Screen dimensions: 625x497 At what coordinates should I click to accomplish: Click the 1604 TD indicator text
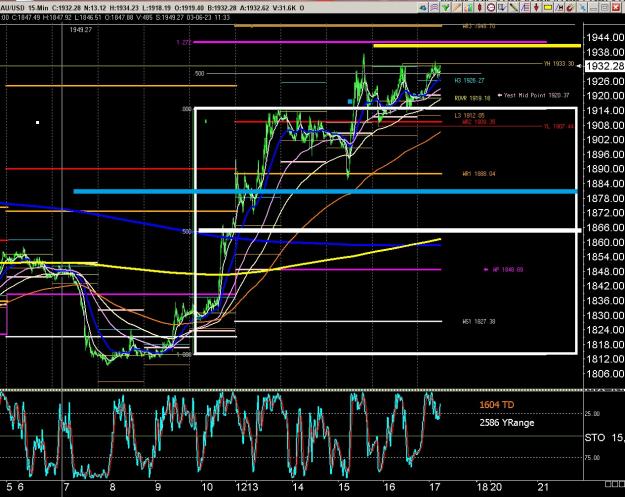[x=497, y=405]
